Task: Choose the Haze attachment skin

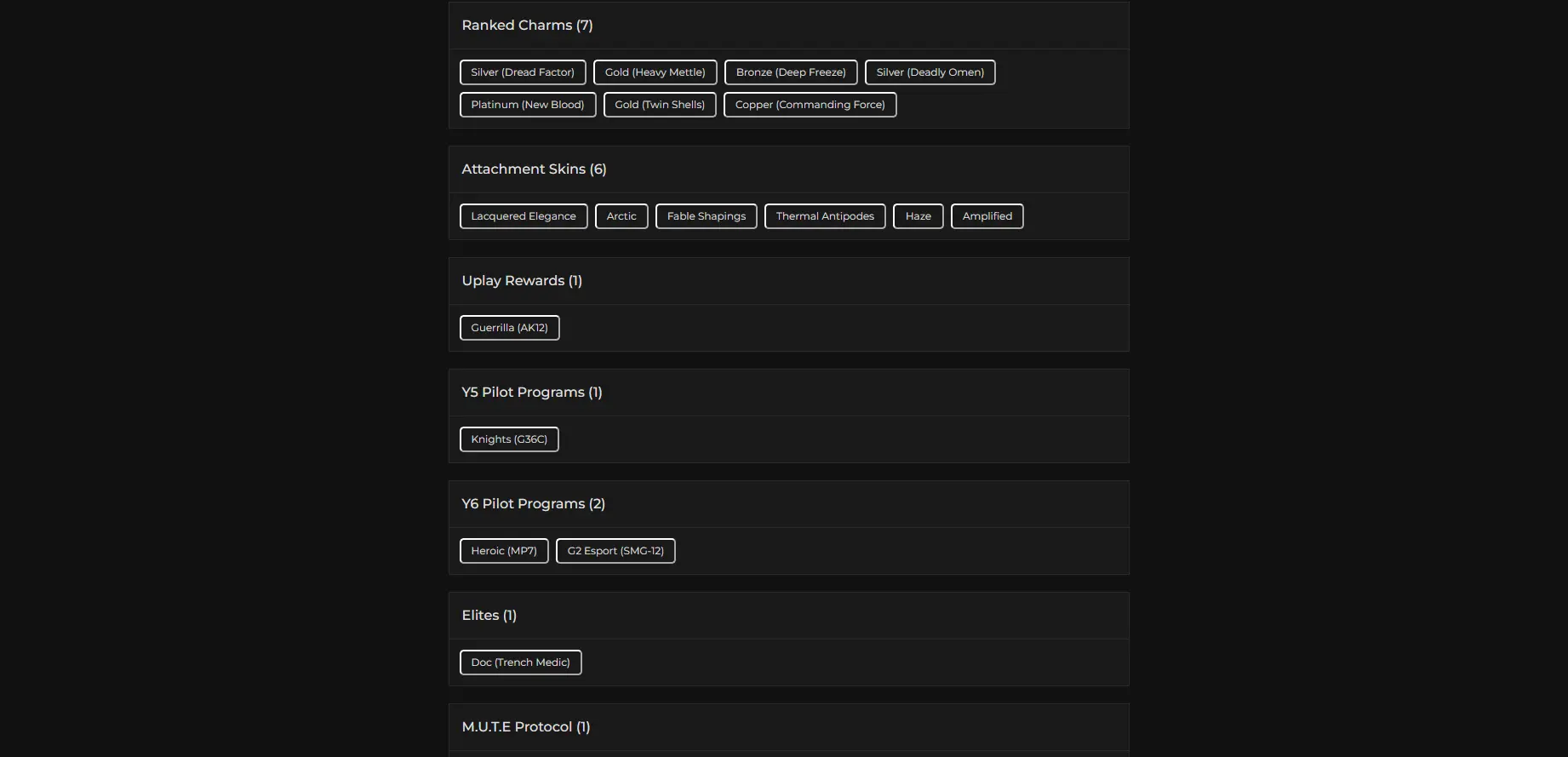Action: point(918,216)
